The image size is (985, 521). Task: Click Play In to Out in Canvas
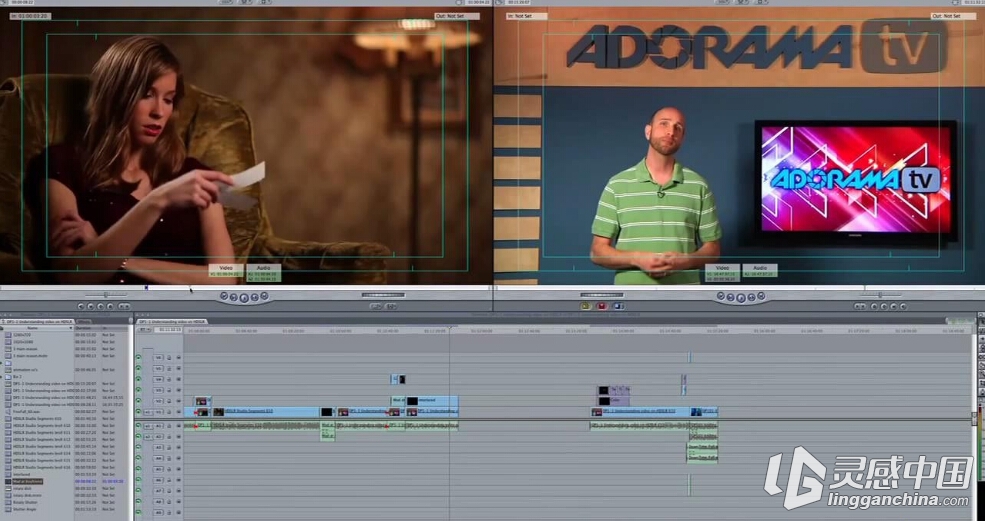point(731,297)
